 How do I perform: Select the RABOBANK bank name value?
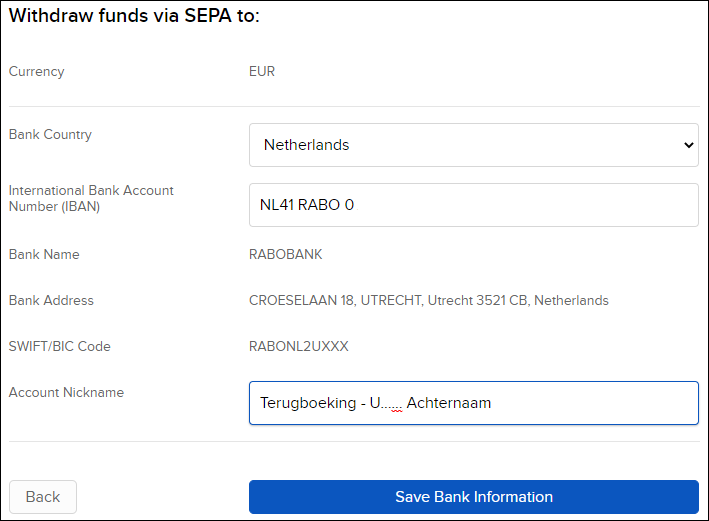(x=285, y=254)
